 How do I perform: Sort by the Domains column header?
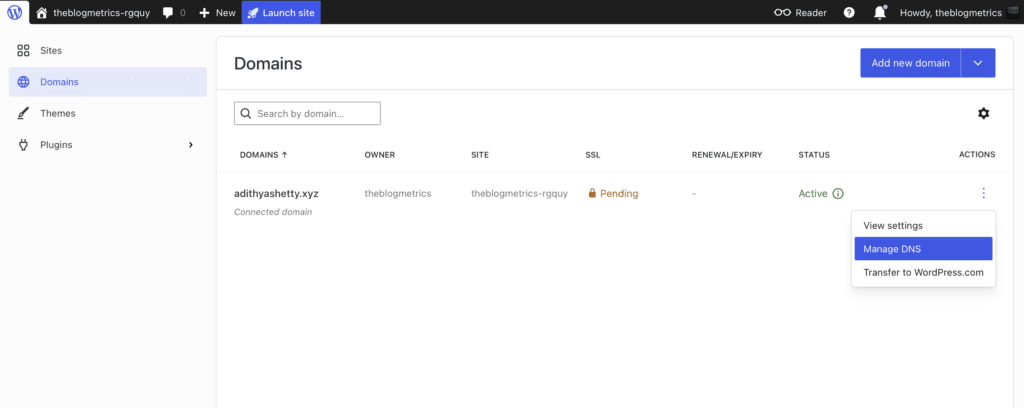(x=264, y=155)
